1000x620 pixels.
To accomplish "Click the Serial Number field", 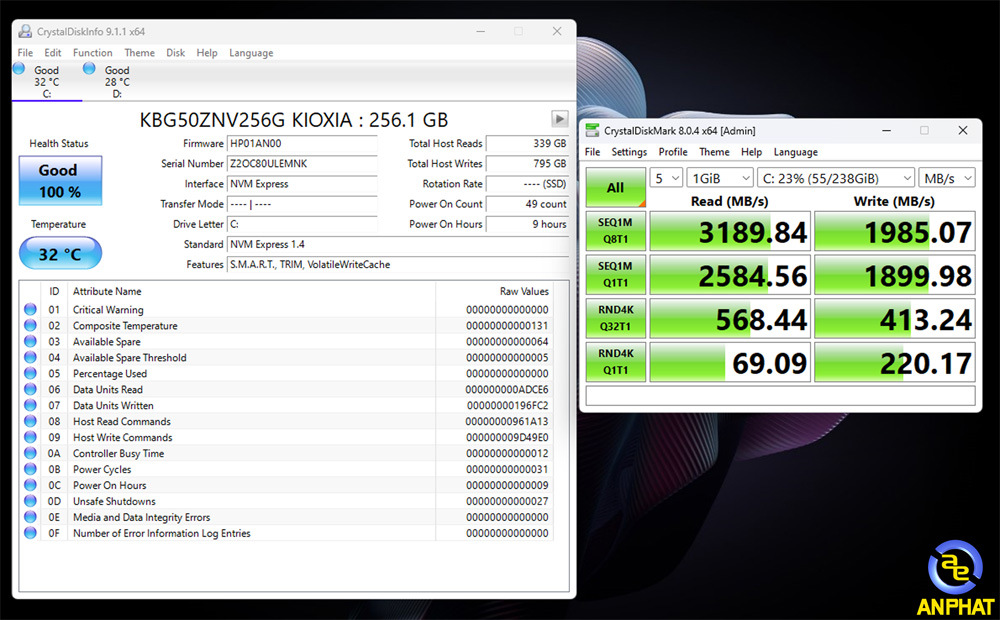I will (x=302, y=164).
